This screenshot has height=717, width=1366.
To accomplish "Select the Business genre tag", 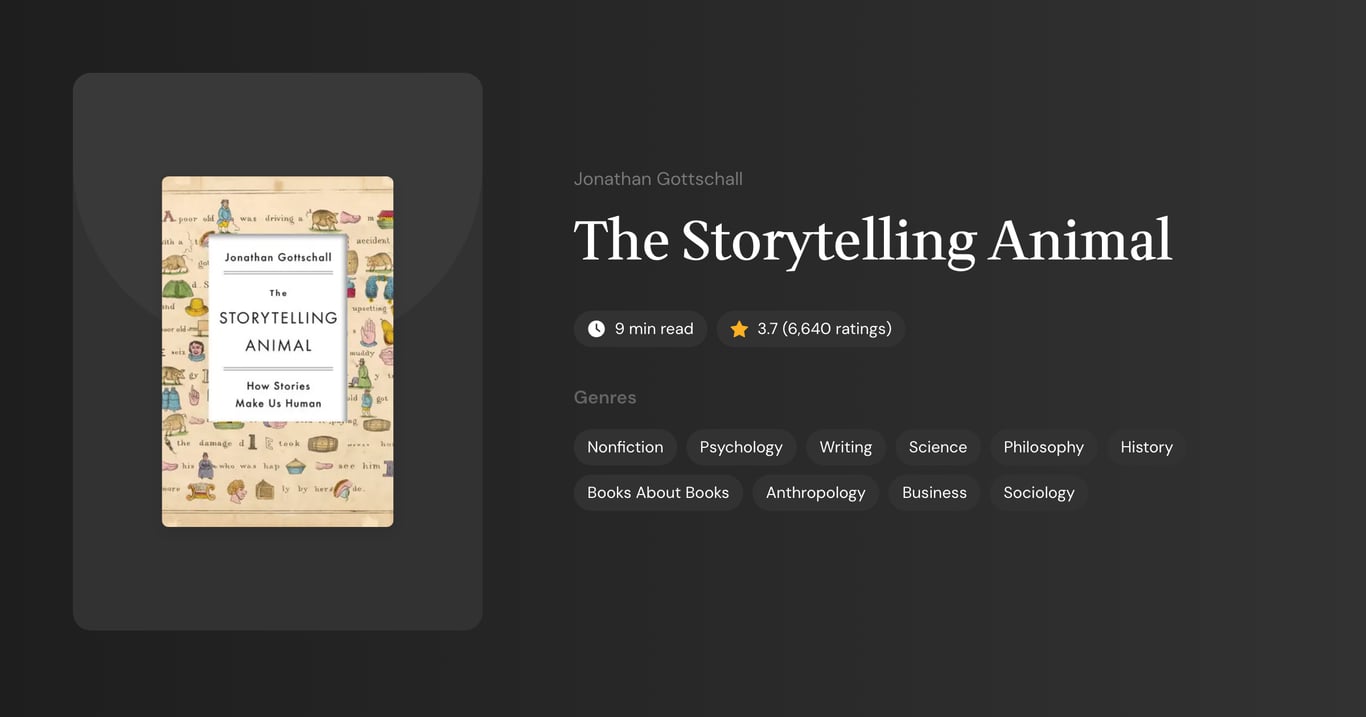I will [933, 492].
